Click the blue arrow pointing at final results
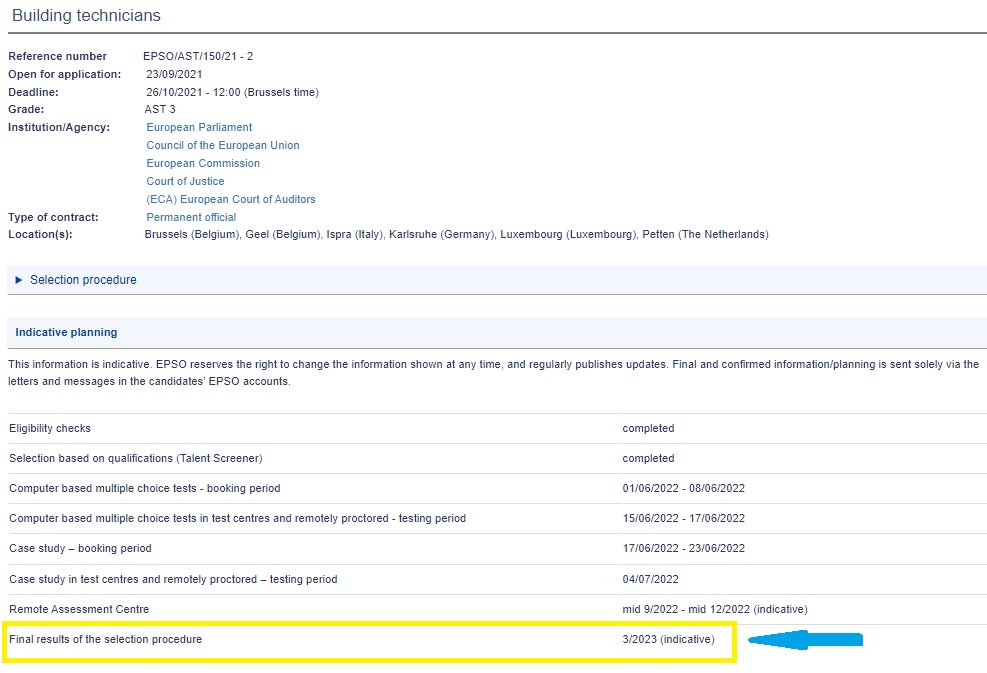 (805, 641)
